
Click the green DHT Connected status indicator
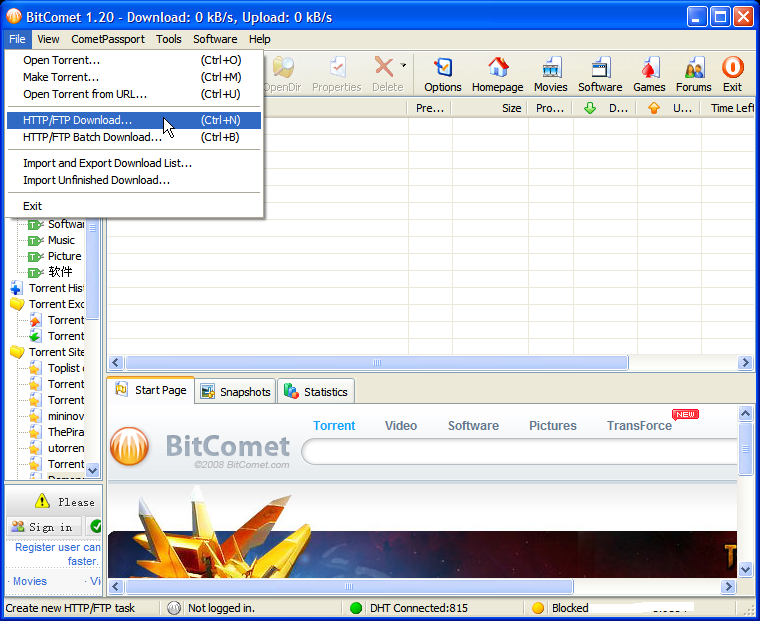coord(356,608)
